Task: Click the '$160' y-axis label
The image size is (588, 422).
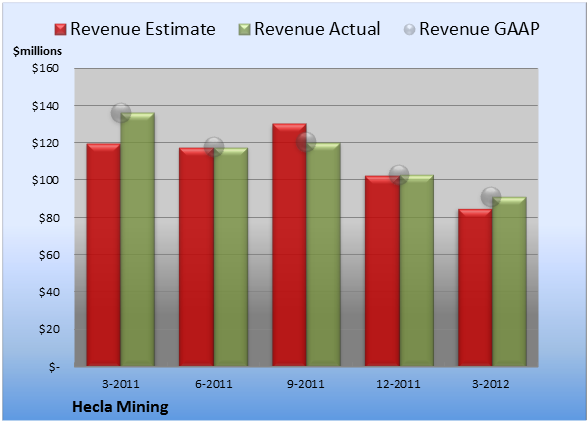Action: tap(45, 68)
